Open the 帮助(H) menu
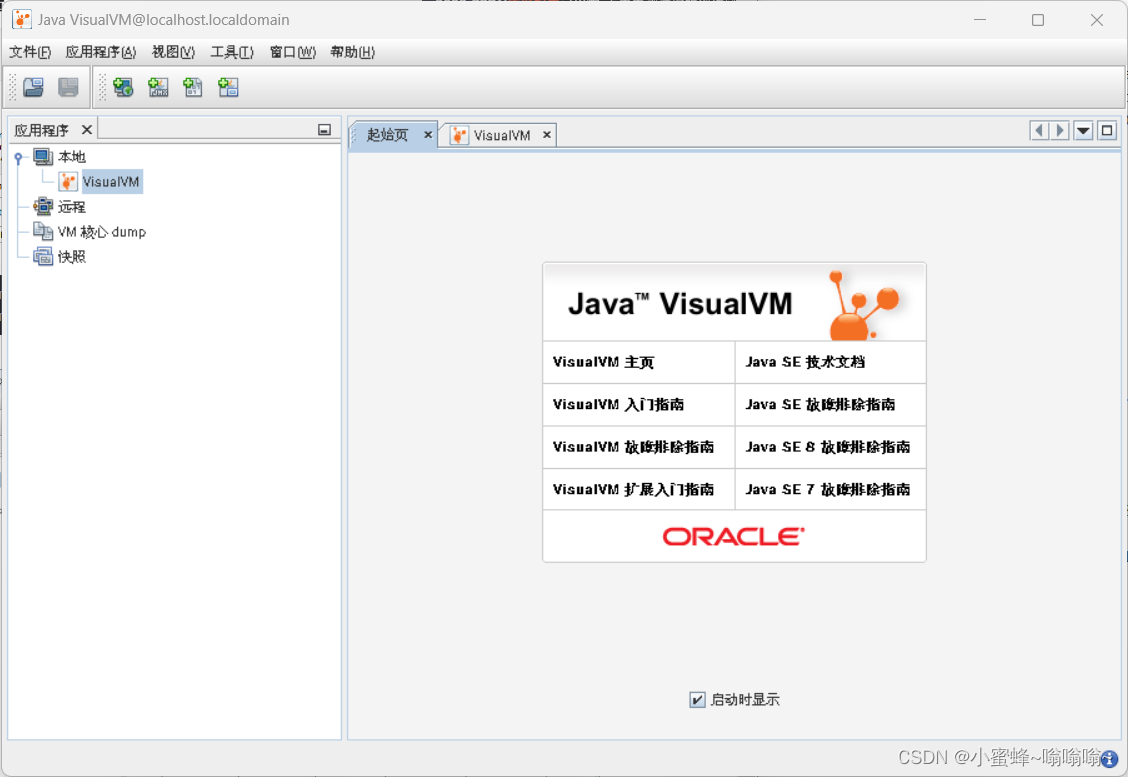Image resolution: width=1128 pixels, height=777 pixels. coord(352,52)
